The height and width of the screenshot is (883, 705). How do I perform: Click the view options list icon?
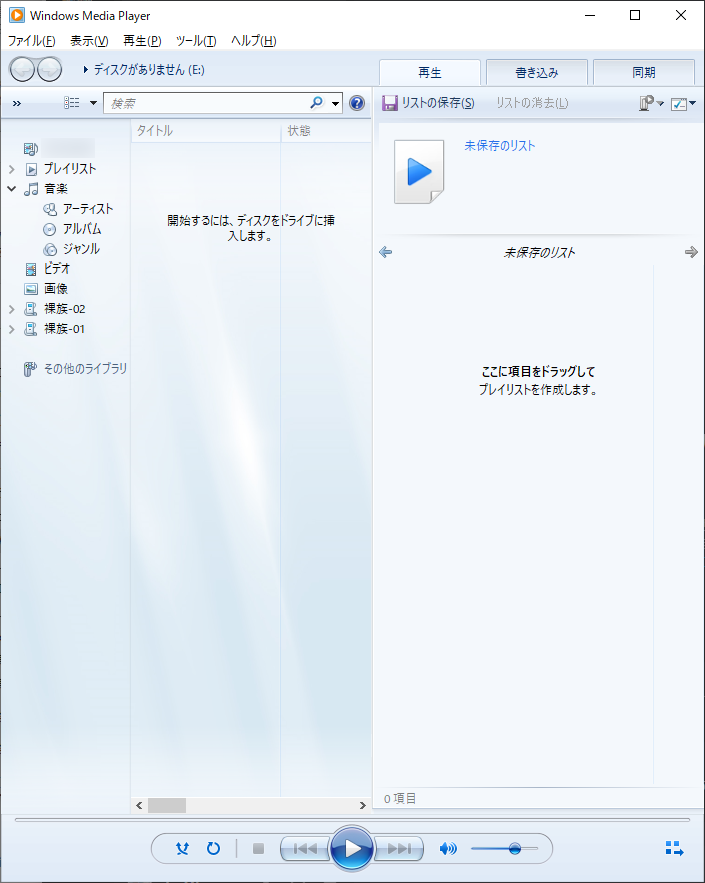coord(72,102)
